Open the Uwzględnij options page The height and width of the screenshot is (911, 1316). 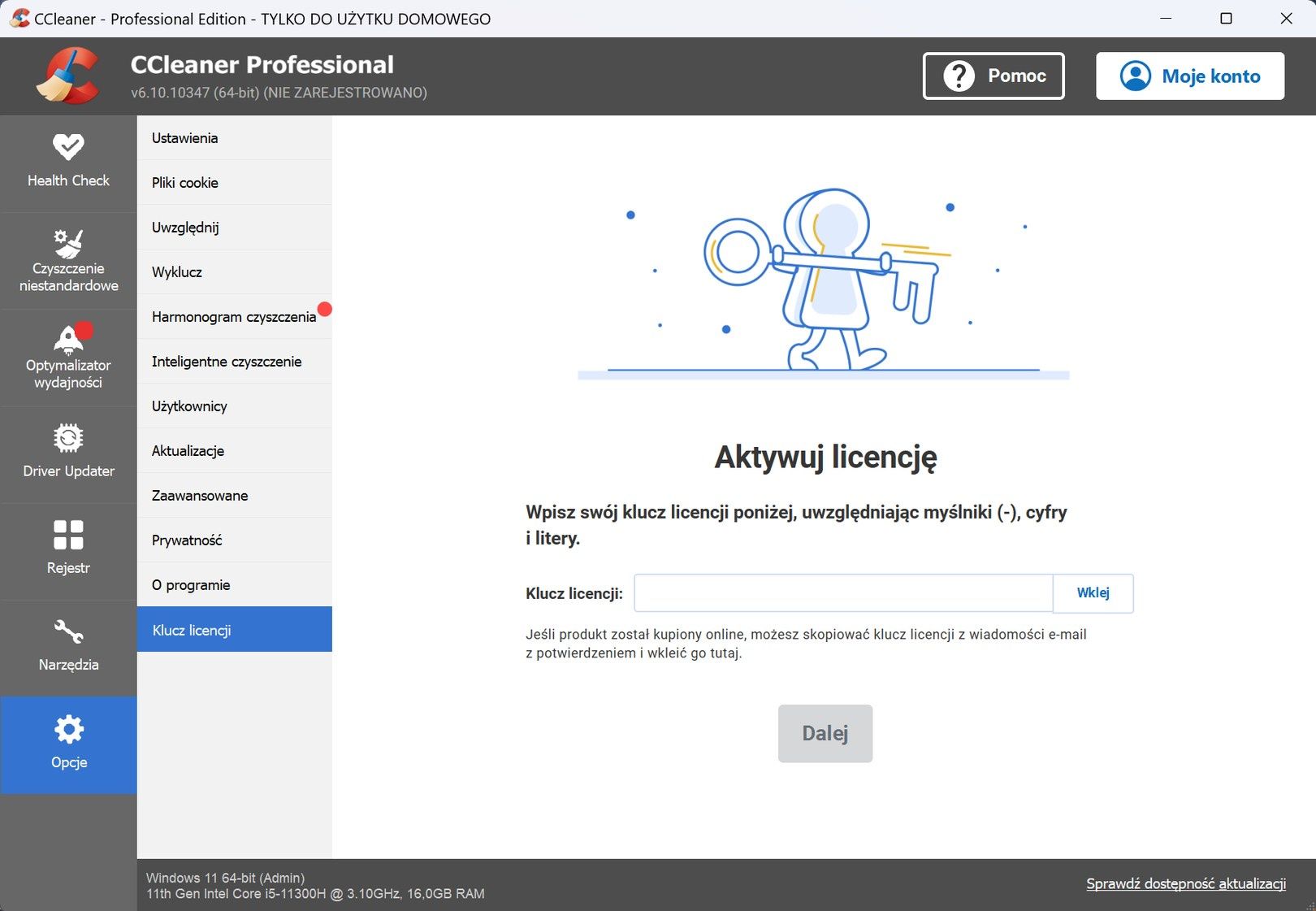(235, 228)
